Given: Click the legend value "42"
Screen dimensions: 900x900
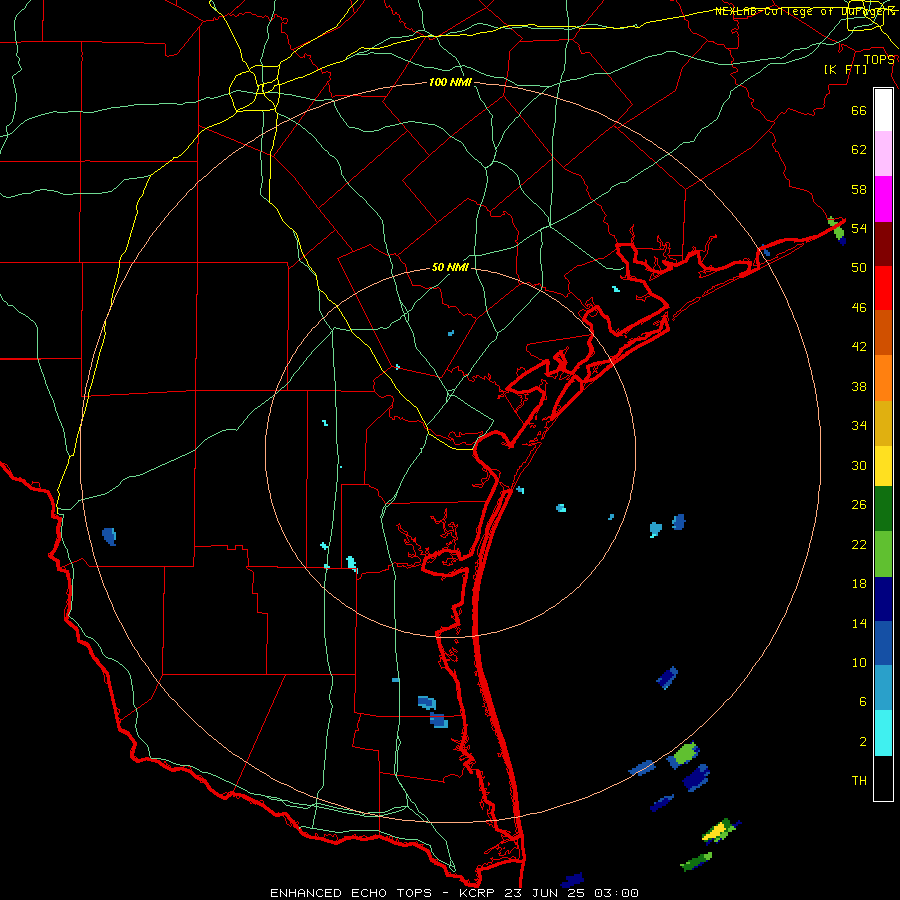Looking at the screenshot, I should click(x=859, y=347).
